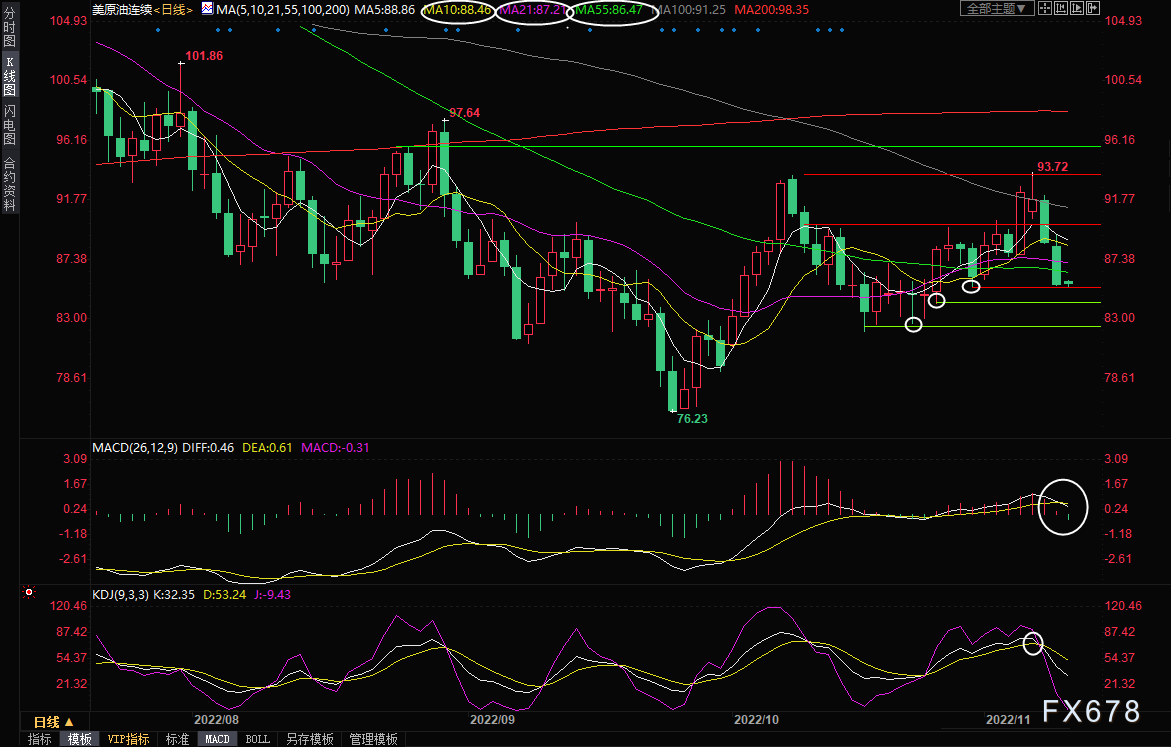Click the MA100:91.25 value
Screen dimensions: 1171x747
coord(689,10)
